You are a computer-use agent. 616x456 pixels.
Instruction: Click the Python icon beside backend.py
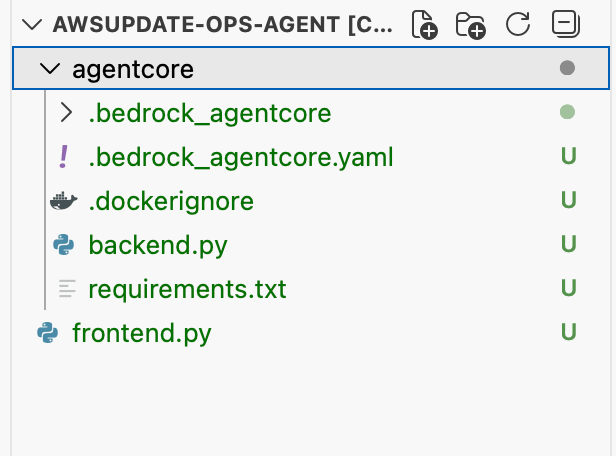[64, 245]
